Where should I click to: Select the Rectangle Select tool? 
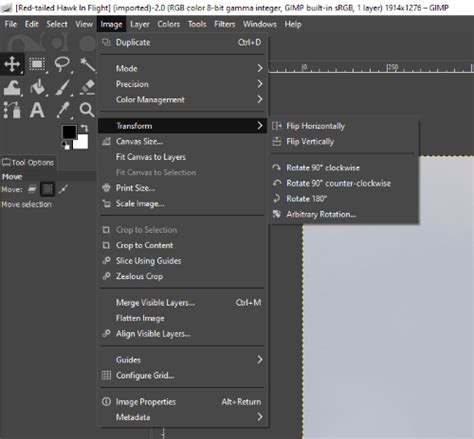(x=37, y=64)
